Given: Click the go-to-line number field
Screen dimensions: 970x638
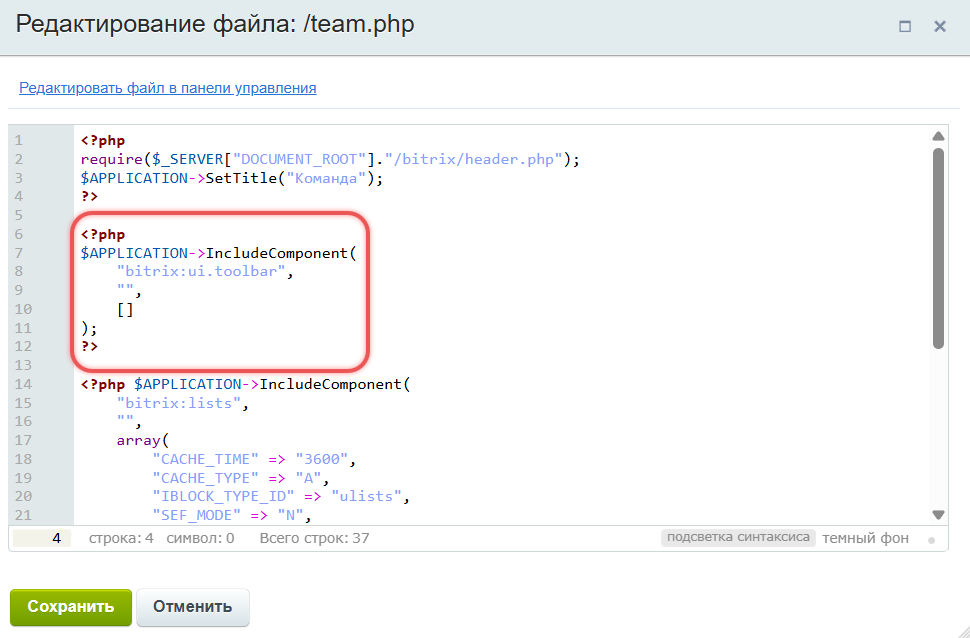Looking at the screenshot, I should (x=42, y=538).
